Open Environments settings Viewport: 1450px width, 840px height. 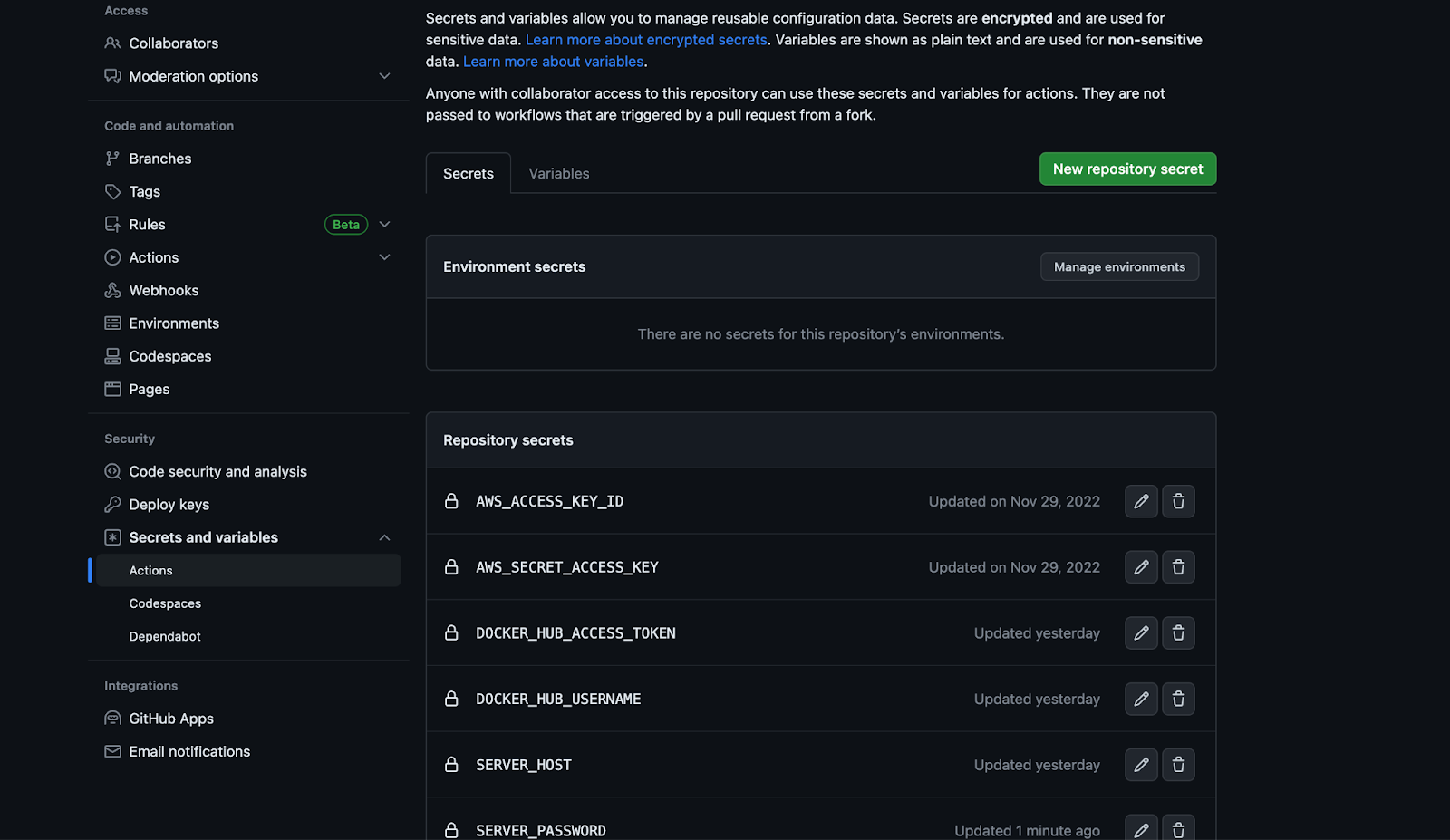point(173,323)
